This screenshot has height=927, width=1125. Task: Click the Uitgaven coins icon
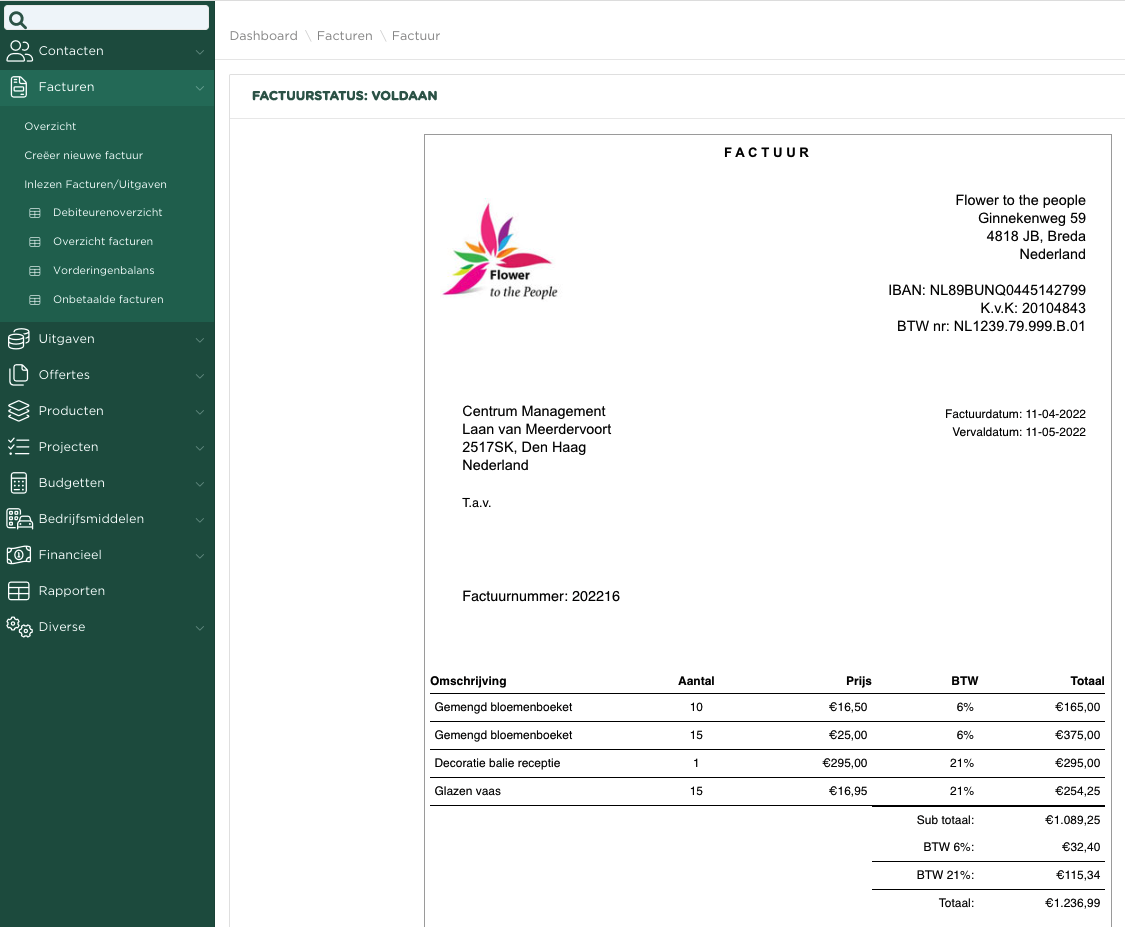(18, 339)
